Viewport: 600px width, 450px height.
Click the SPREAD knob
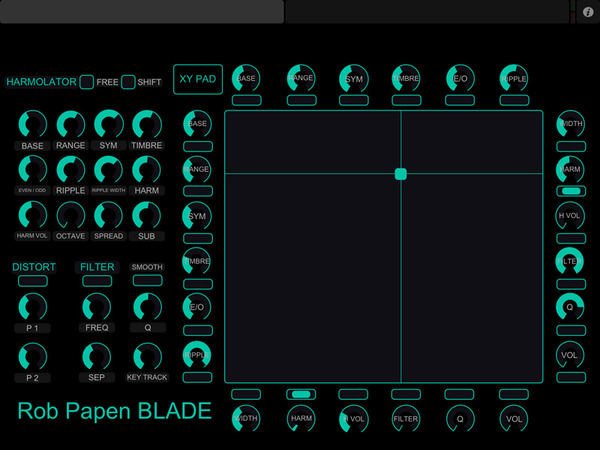[x=109, y=215]
